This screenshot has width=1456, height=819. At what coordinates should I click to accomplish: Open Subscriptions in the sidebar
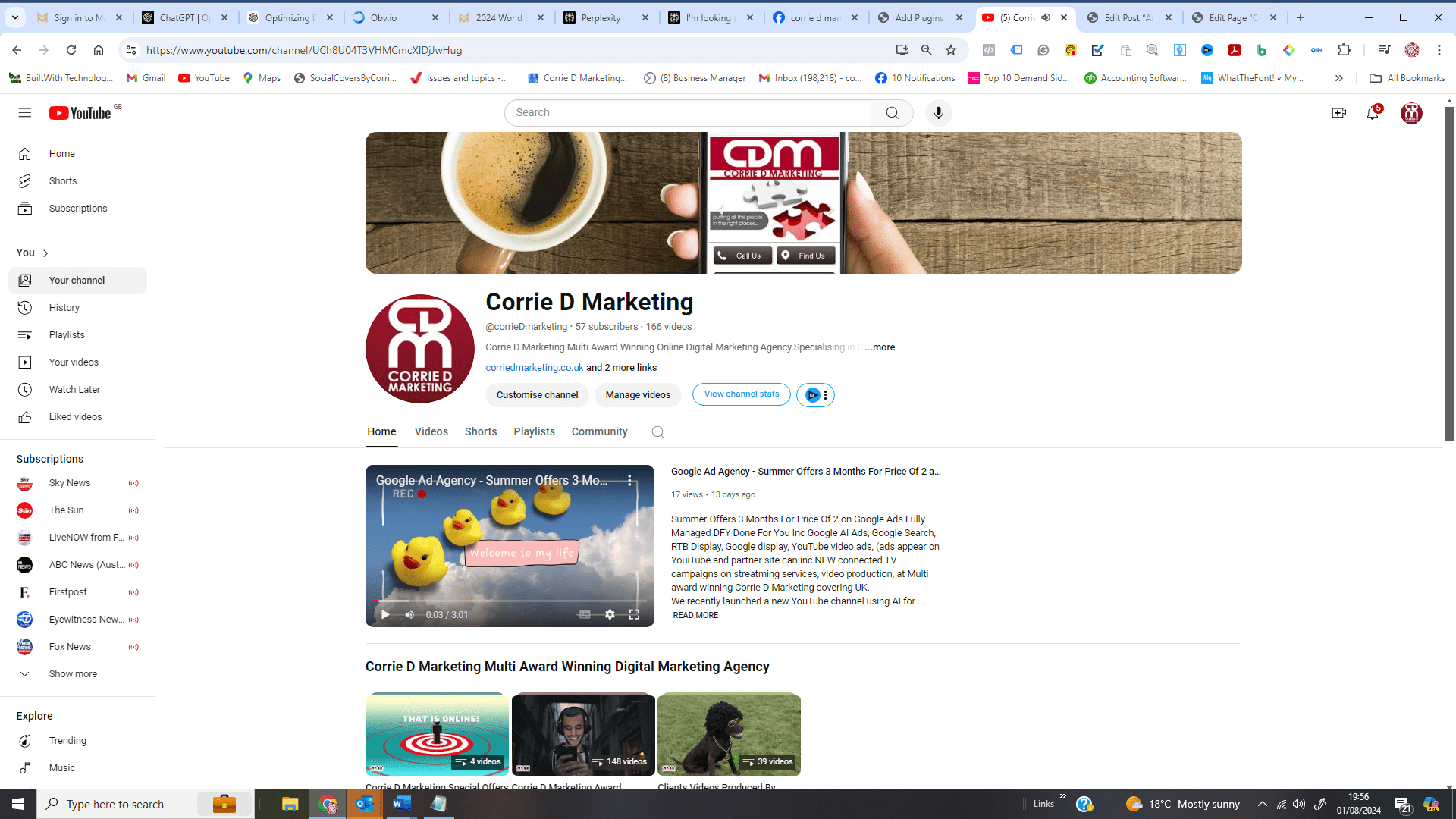pos(77,209)
